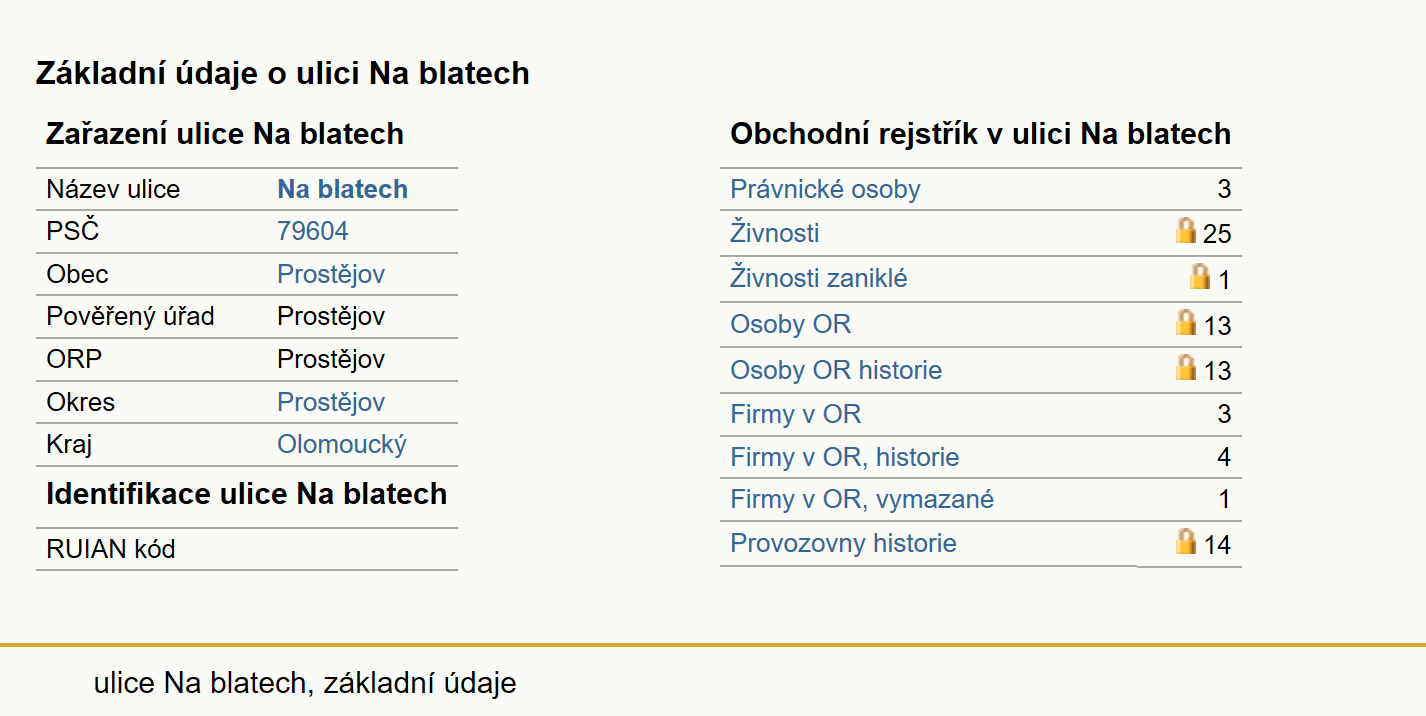Open the Okres Prostějov link
Viewport: 1426px width, 716px height.
331,402
